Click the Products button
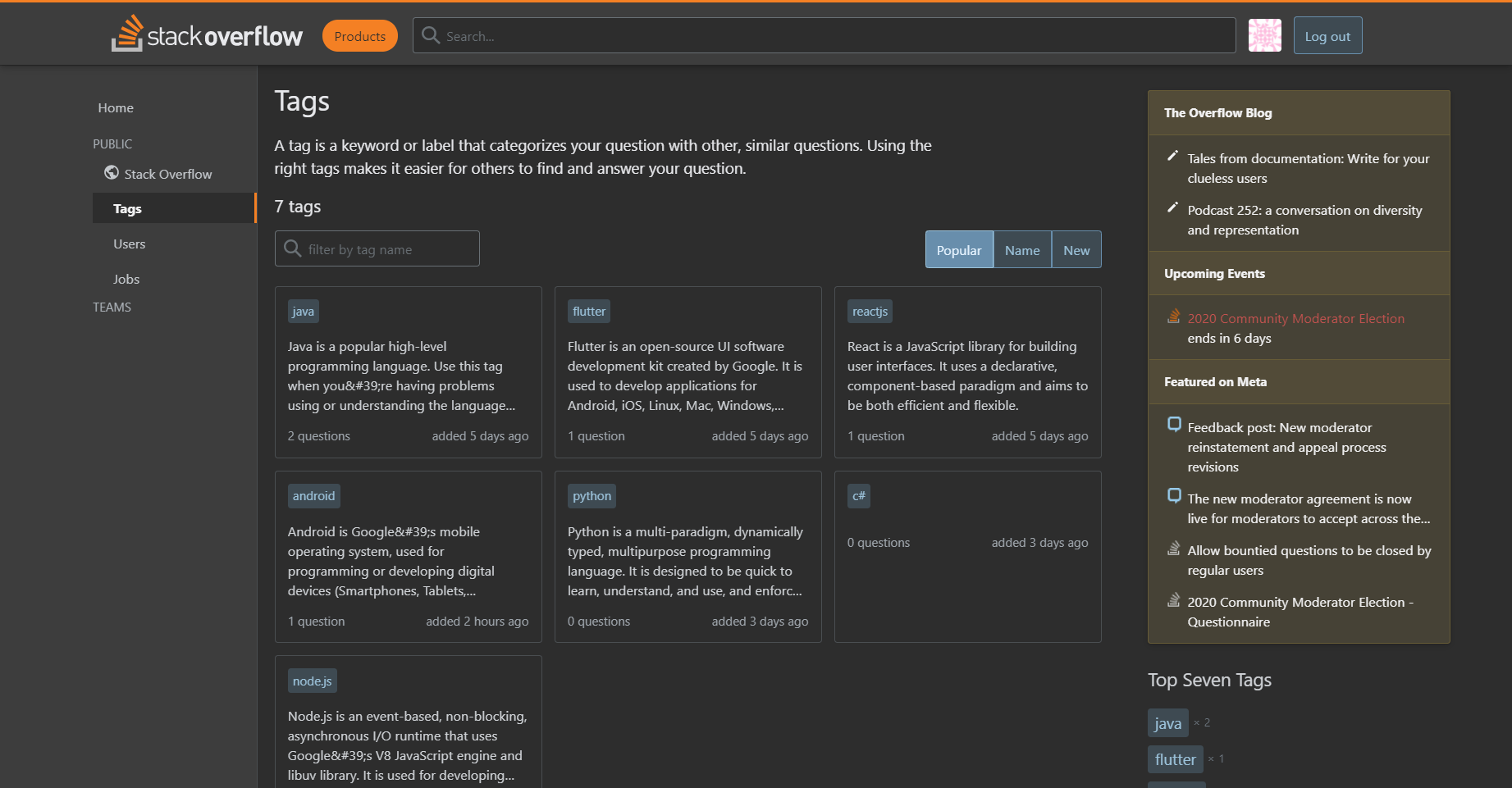Viewport: 1512px width, 788px height. (x=359, y=35)
